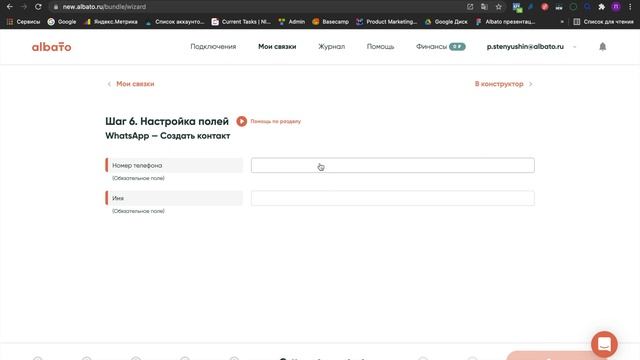
Task: Open the Albato презентац... bookmark
Action: (x=505, y=22)
